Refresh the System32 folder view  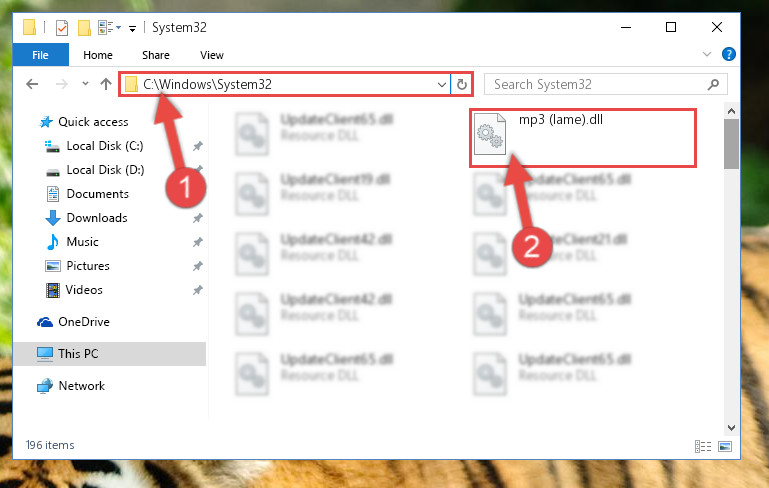(461, 84)
